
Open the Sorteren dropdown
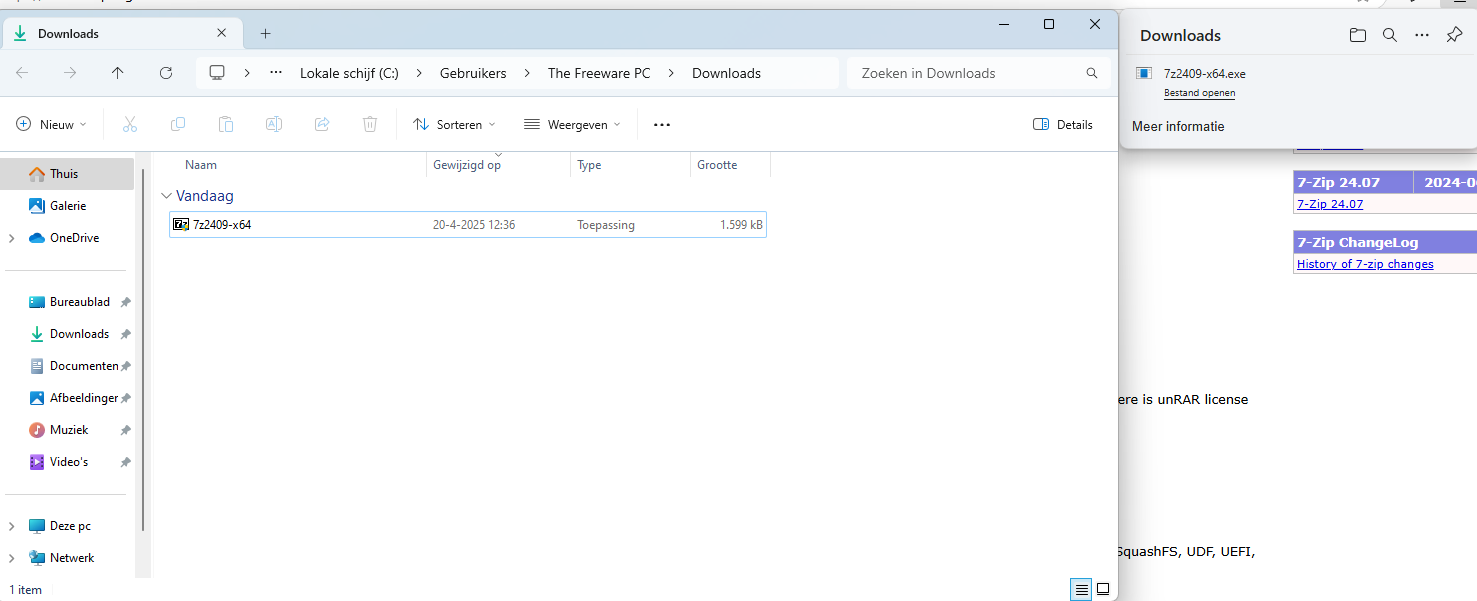(x=454, y=123)
